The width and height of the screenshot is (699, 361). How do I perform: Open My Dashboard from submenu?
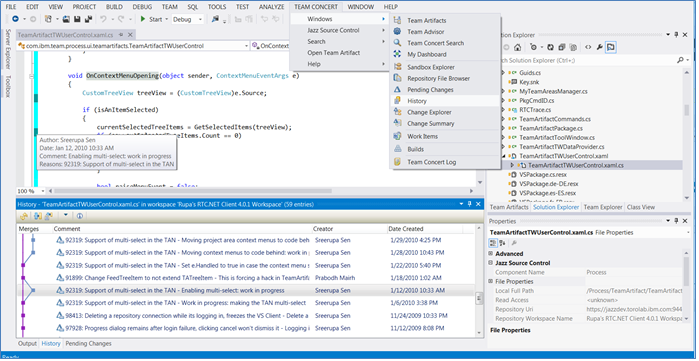click(x=445, y=54)
